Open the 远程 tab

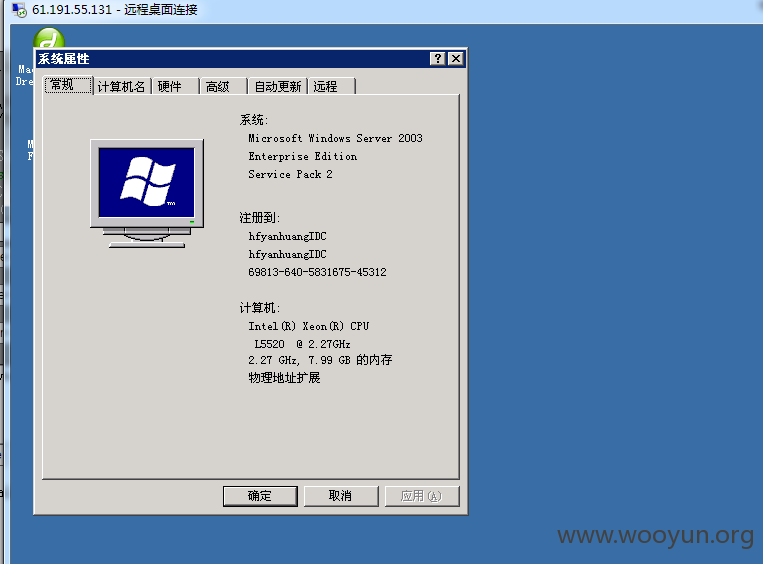coord(331,87)
